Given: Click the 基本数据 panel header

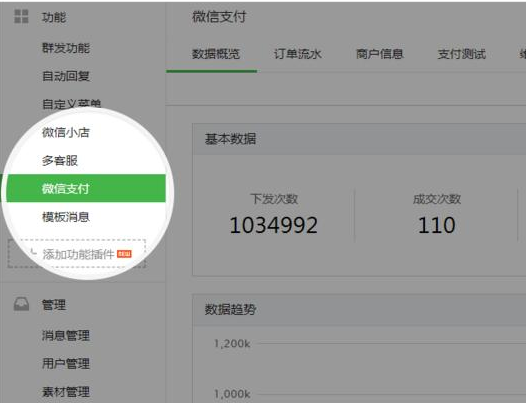Looking at the screenshot, I should 359,139.
